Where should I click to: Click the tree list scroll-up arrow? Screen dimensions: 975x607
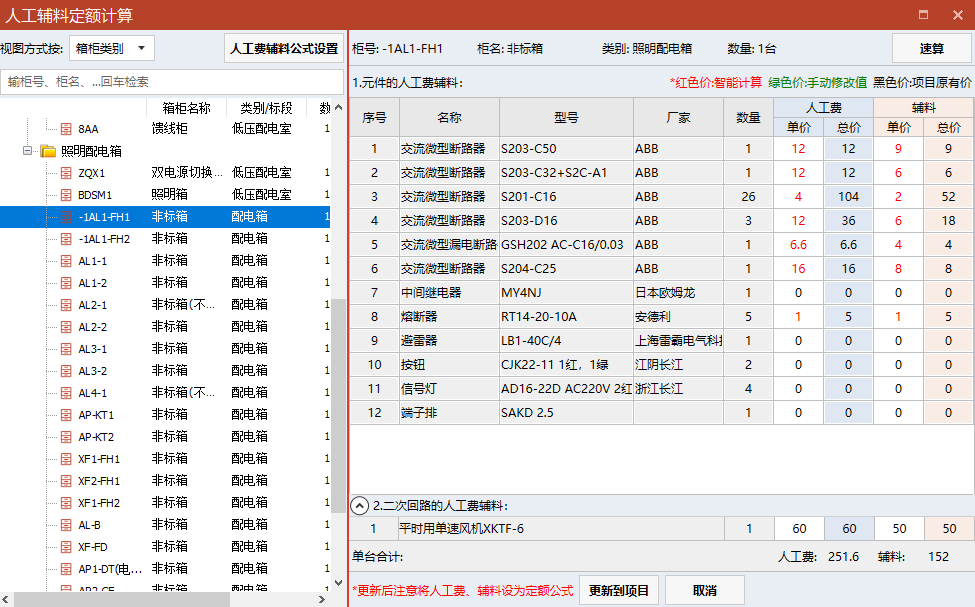(338, 108)
